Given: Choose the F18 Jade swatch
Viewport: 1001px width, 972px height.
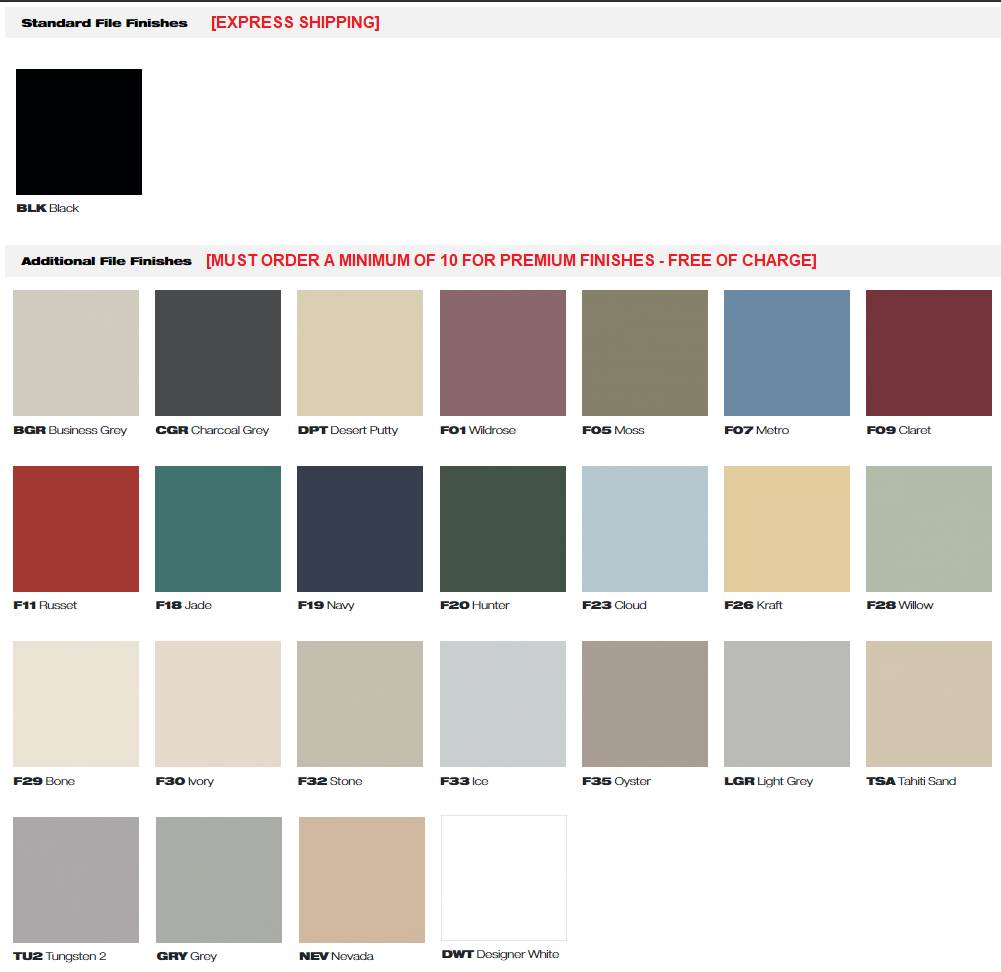Looking at the screenshot, I should point(218,529).
